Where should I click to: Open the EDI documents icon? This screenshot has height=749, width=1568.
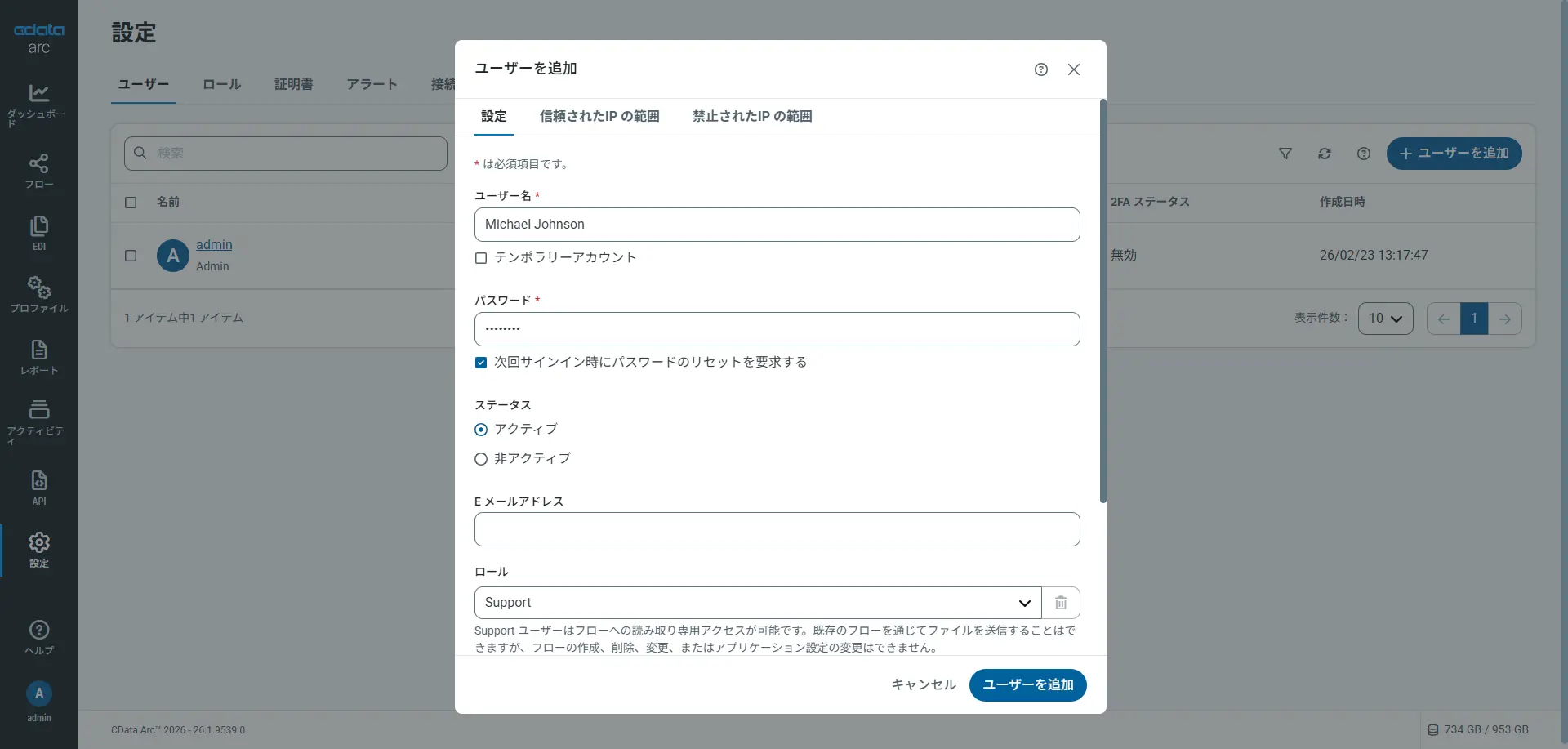pos(38,226)
